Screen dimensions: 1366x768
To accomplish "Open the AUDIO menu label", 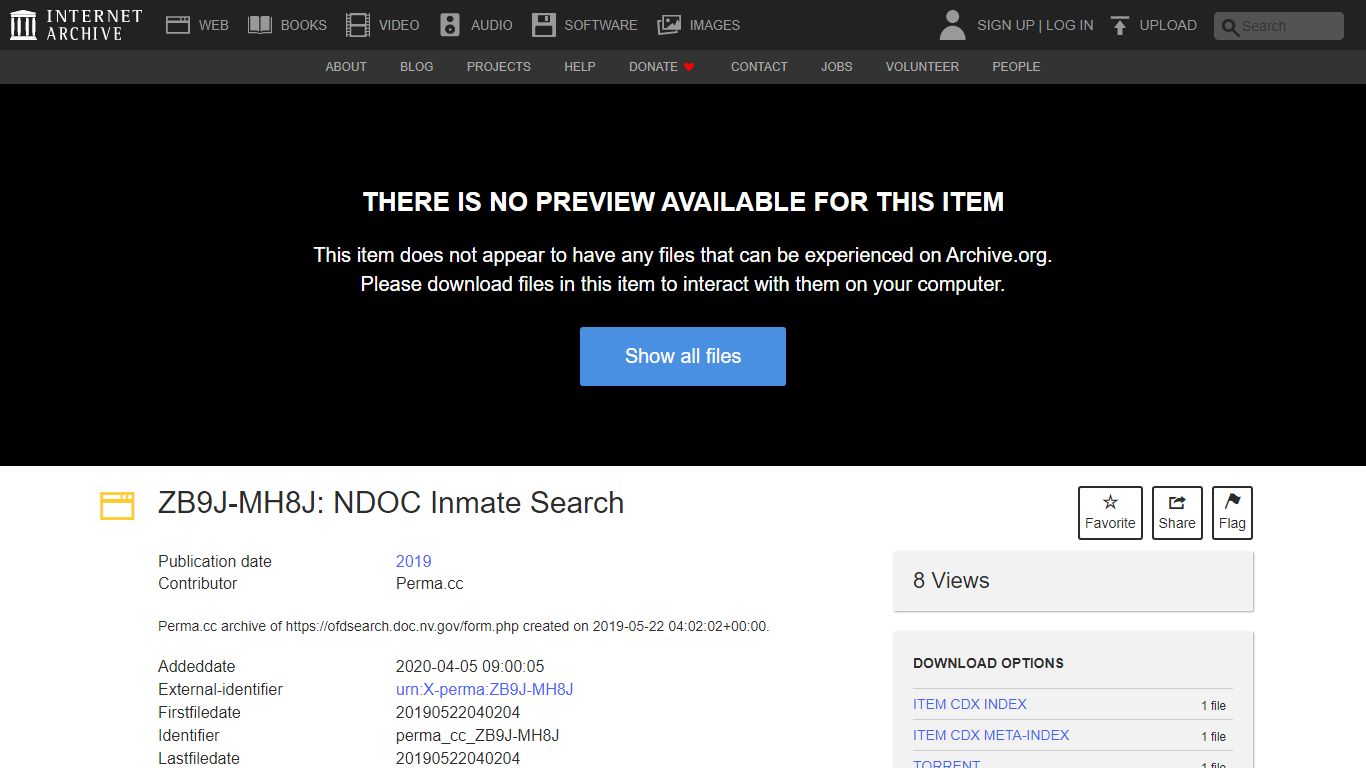I will click(492, 25).
